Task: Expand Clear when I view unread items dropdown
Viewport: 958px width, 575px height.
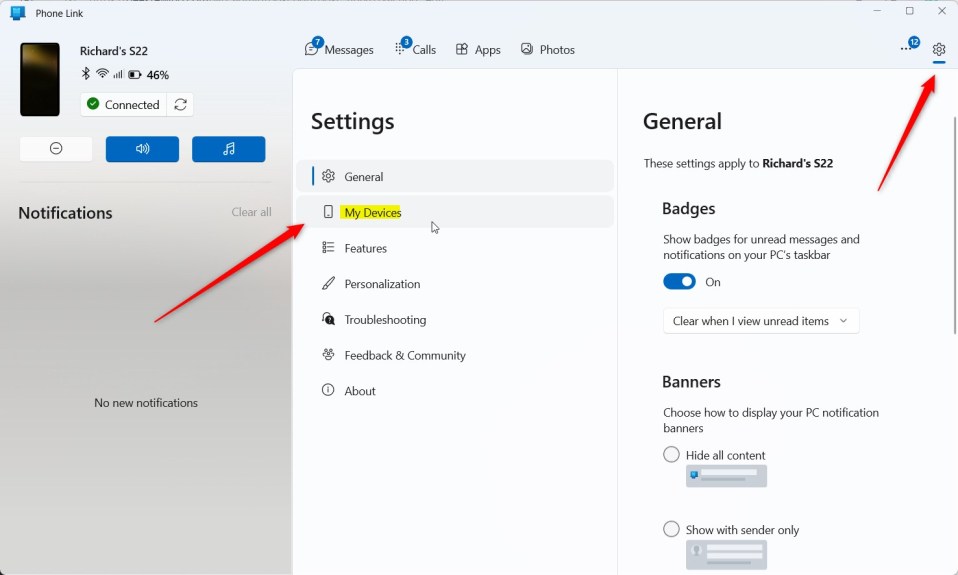Action: (x=760, y=321)
